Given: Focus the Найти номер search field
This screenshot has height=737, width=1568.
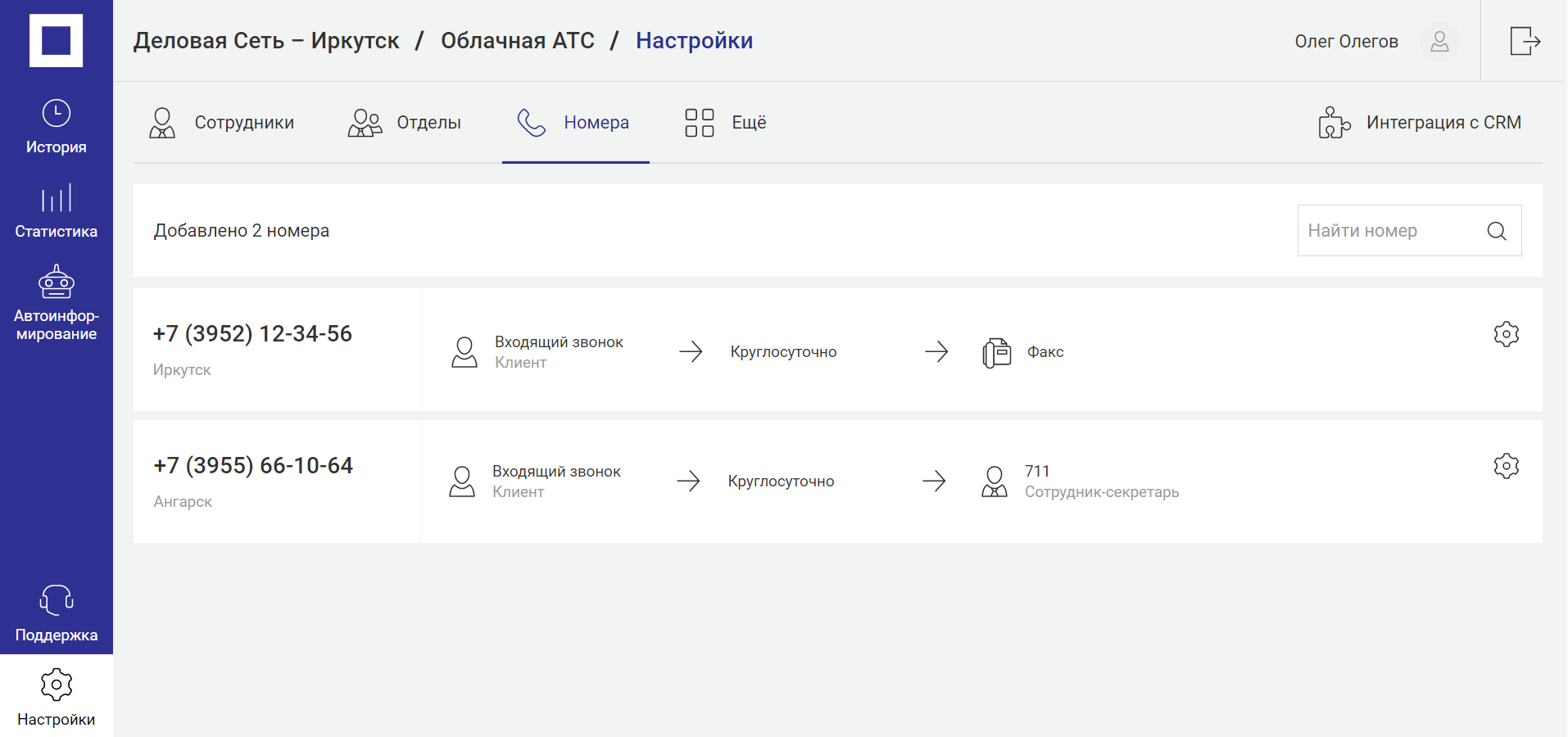Looking at the screenshot, I should pyautogui.click(x=1389, y=231).
